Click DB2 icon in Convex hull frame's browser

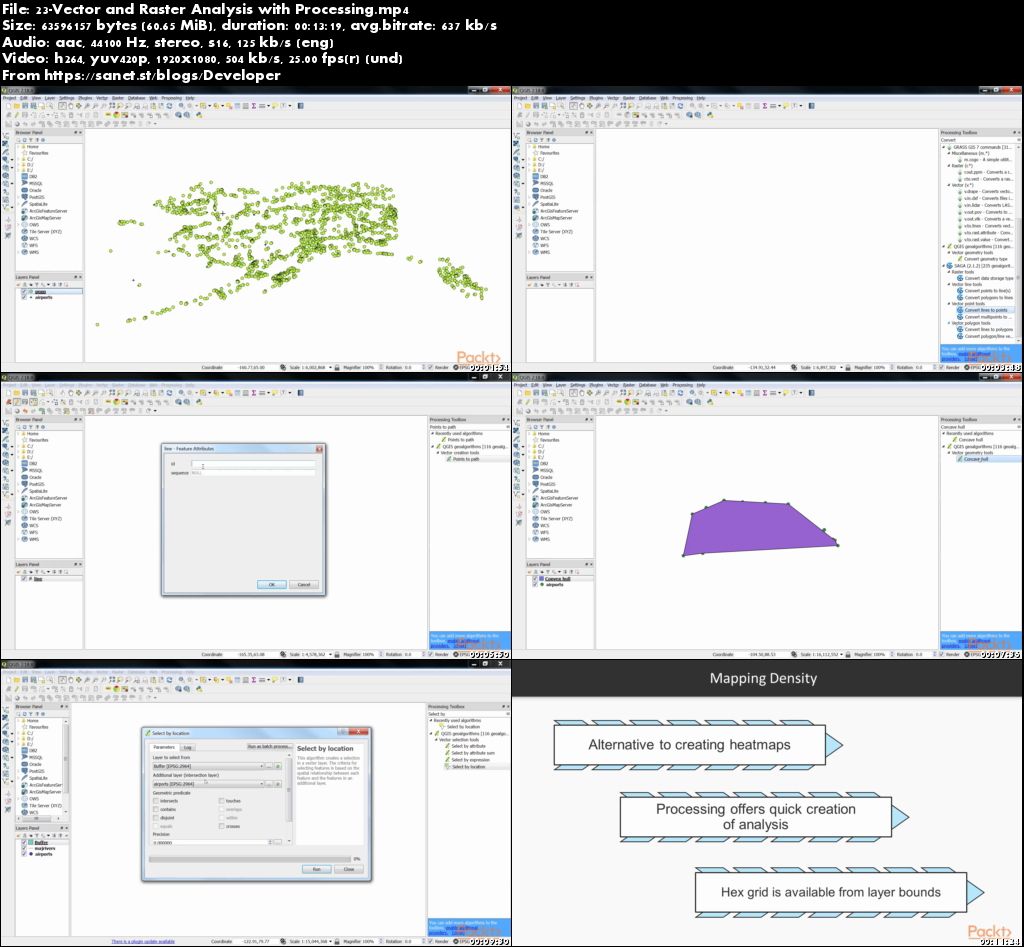click(536, 464)
